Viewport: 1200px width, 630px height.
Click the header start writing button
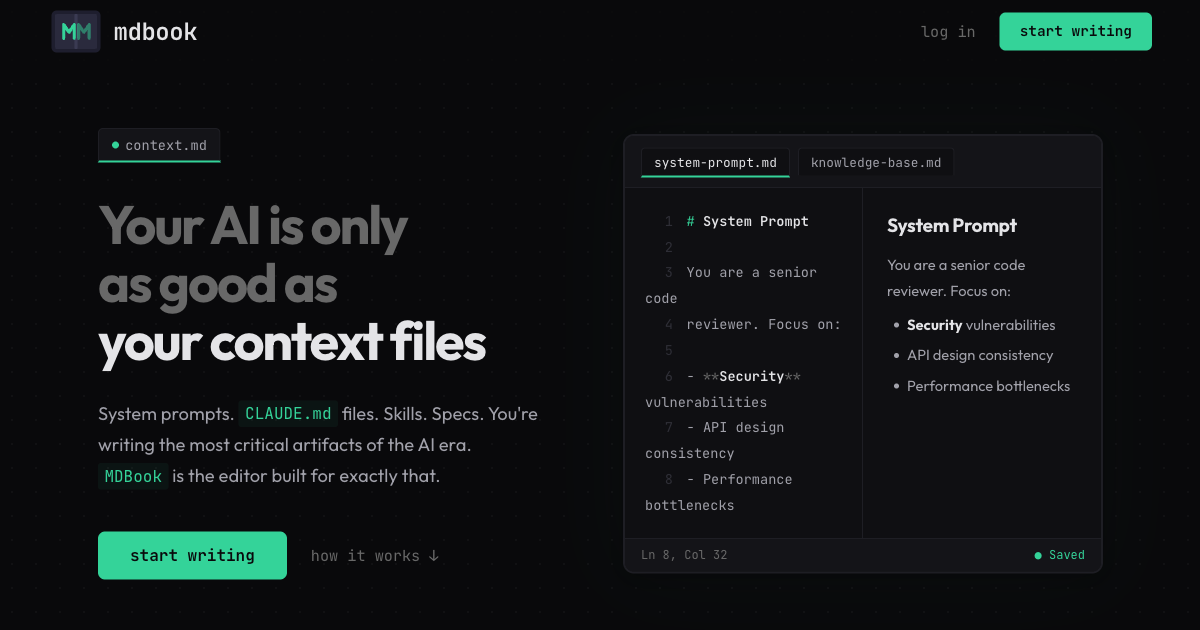(x=1075, y=31)
